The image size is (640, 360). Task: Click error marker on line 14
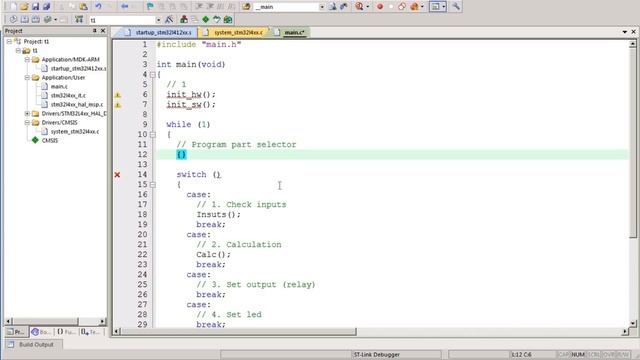pyautogui.click(x=117, y=175)
